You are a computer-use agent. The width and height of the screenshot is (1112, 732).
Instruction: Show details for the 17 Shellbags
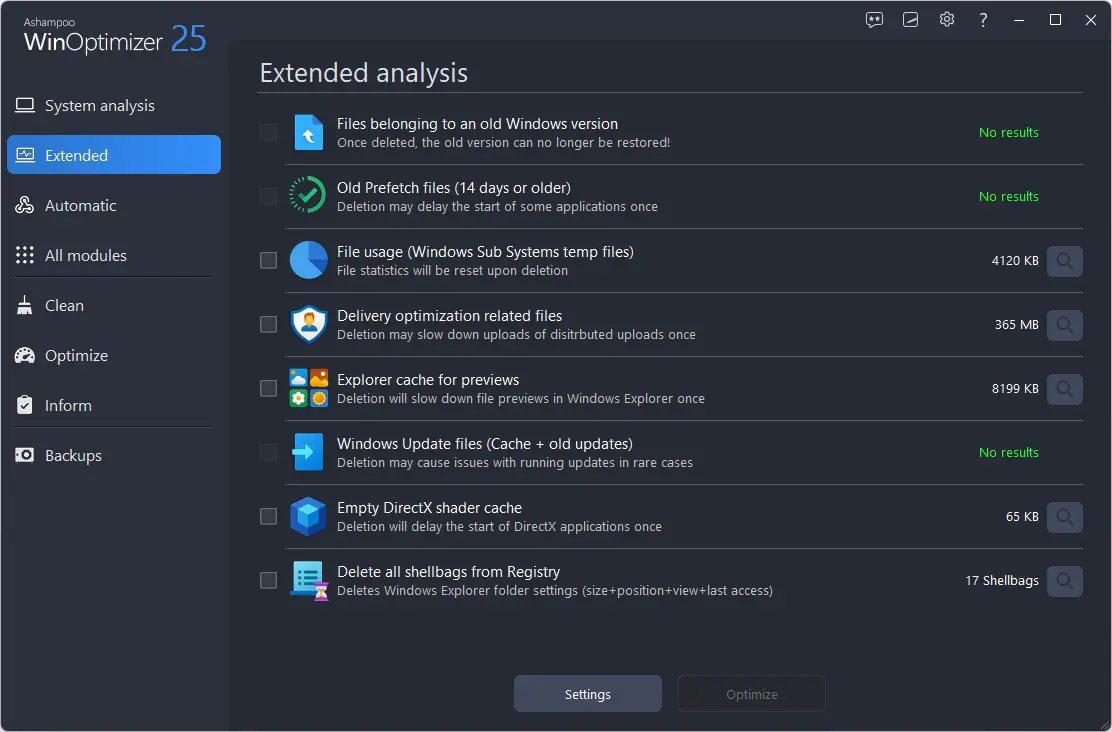click(x=1064, y=581)
